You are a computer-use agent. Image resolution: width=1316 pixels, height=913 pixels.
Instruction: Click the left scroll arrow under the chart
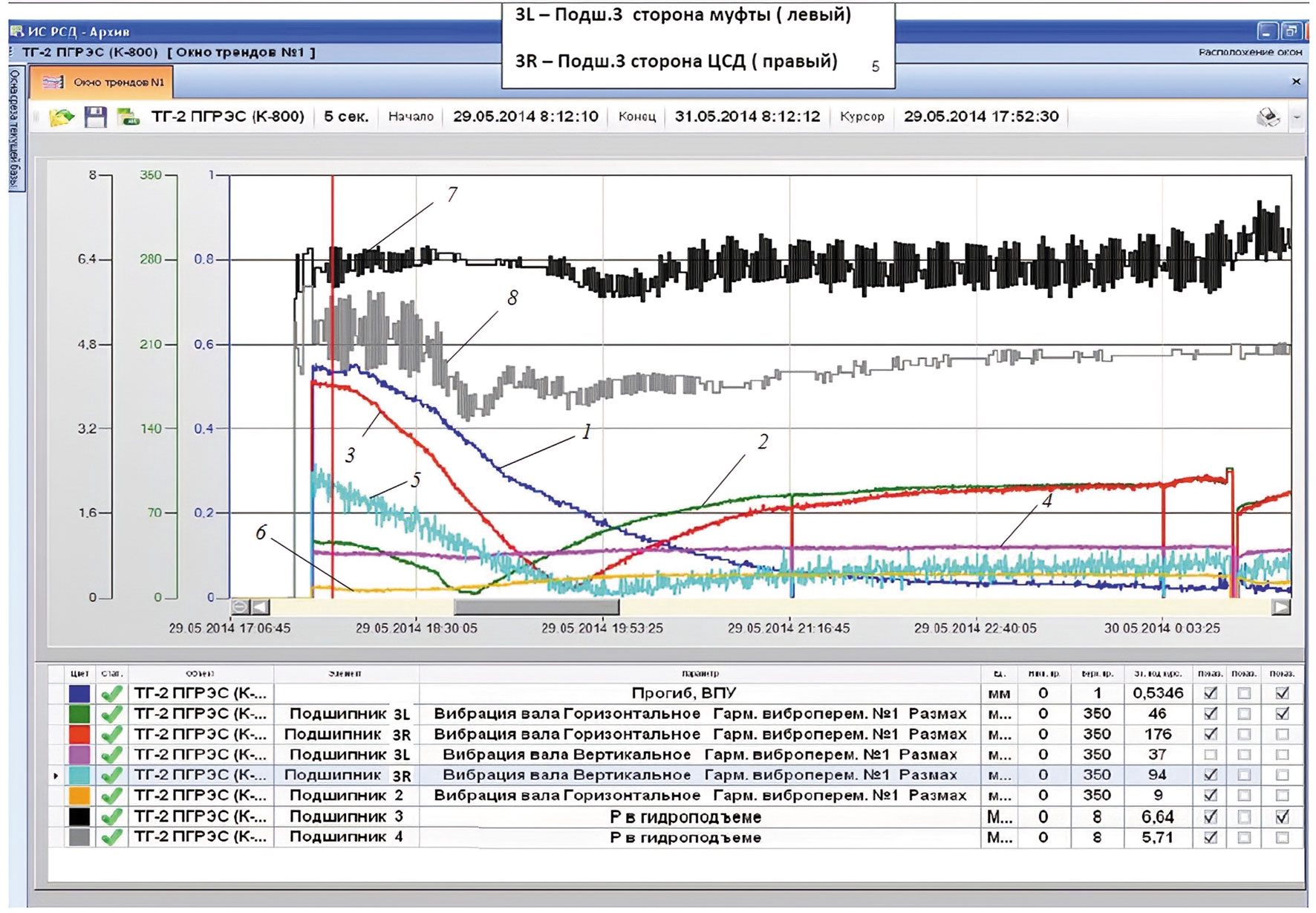[260, 607]
